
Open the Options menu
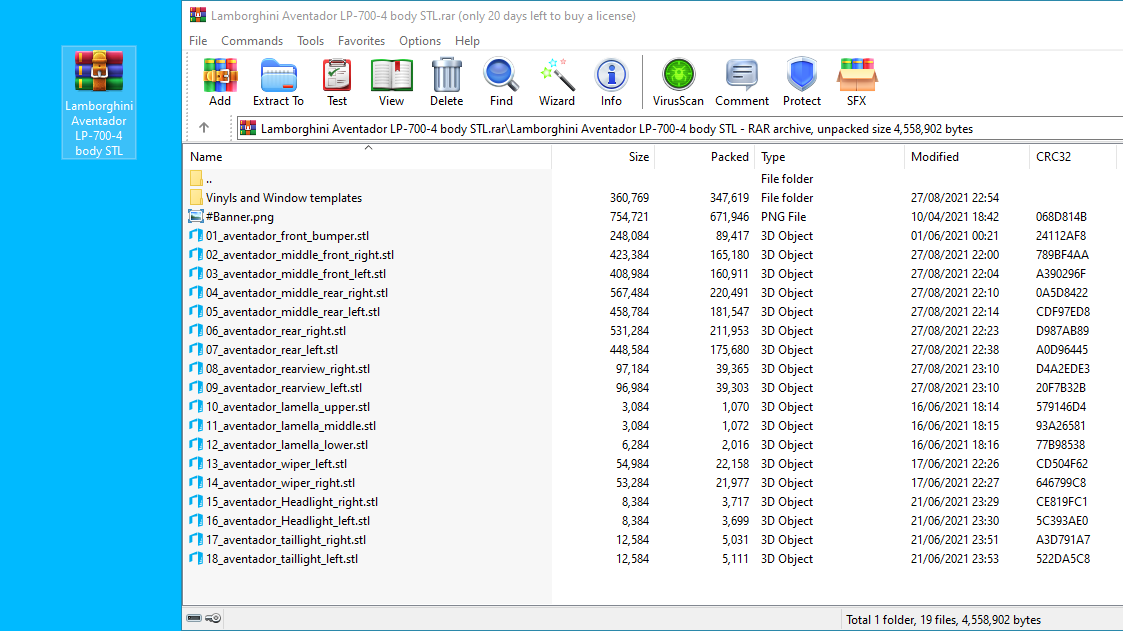pyautogui.click(x=420, y=41)
